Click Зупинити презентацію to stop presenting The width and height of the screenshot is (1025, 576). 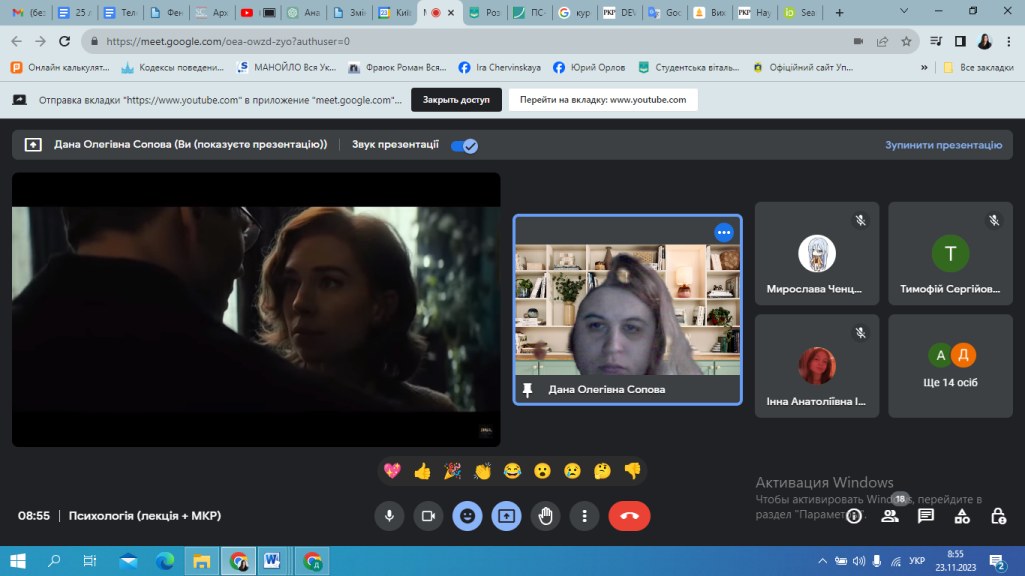(x=943, y=145)
